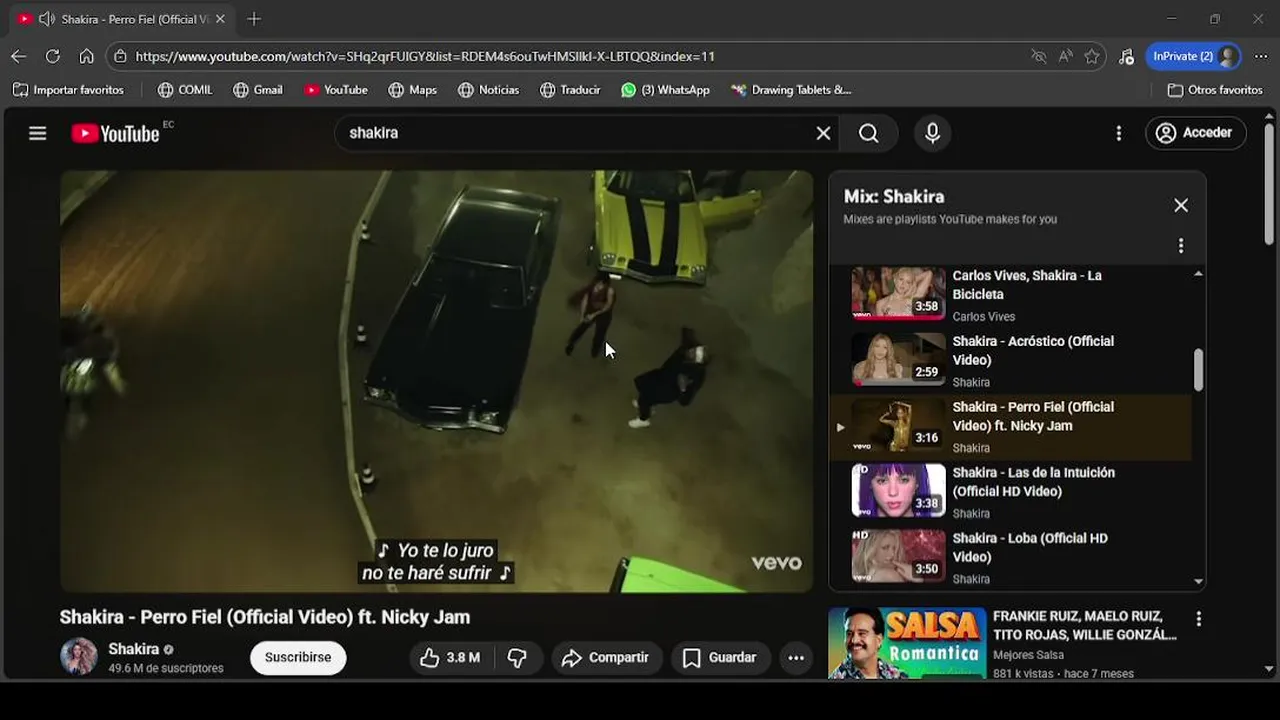Share the video via Compartir
The image size is (1280, 720).
point(606,658)
